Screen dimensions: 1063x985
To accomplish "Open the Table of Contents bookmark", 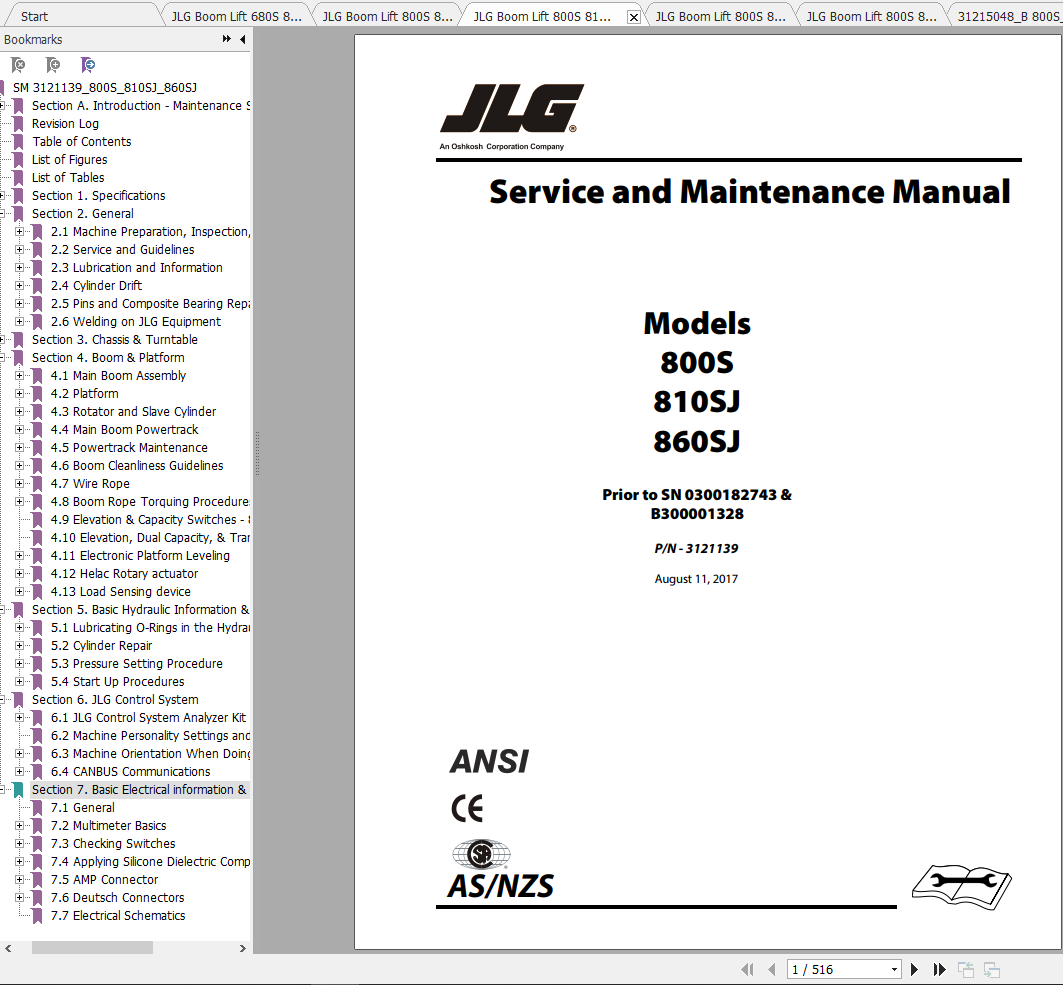I will click(x=81, y=142).
